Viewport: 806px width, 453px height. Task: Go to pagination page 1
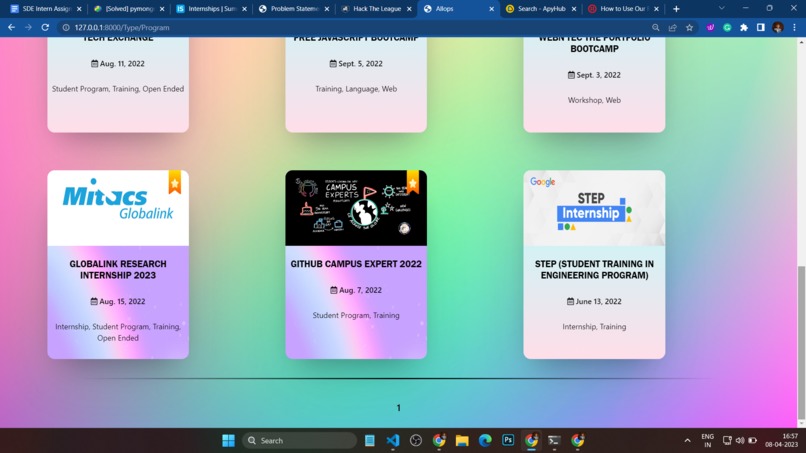click(398, 408)
